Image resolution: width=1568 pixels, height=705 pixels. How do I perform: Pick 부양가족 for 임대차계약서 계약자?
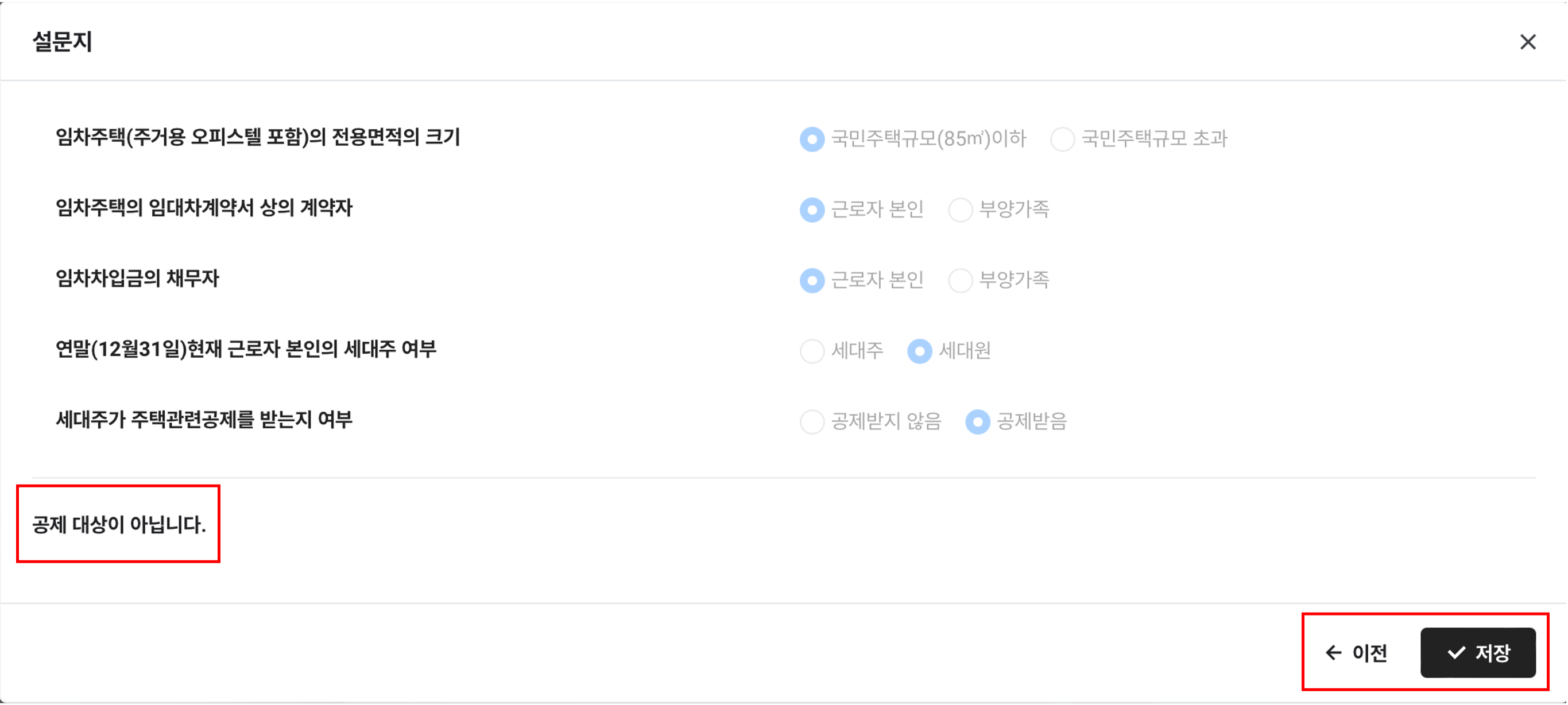point(960,210)
